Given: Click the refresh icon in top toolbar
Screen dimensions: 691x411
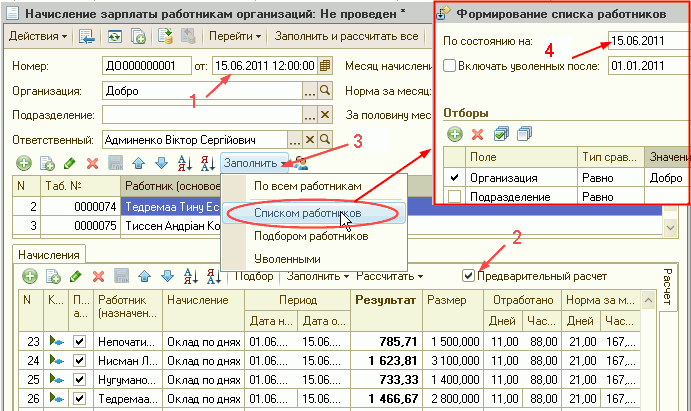Looking at the screenshot, I should tap(115, 36).
